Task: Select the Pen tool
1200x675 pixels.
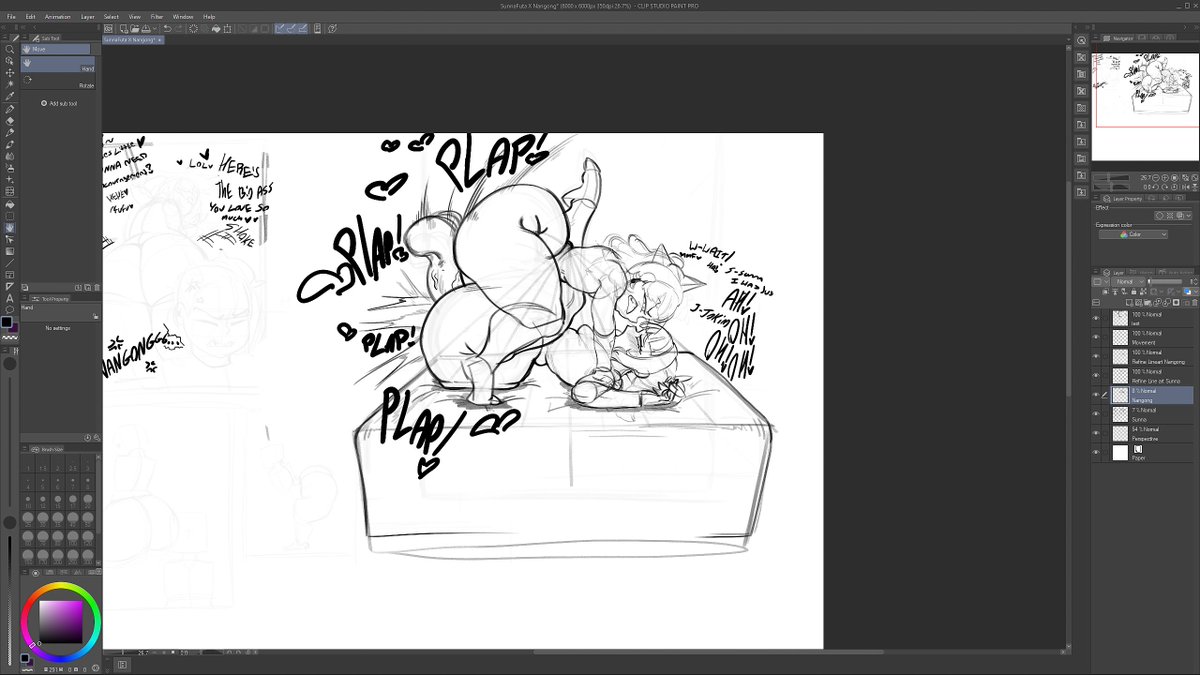Action: (10, 109)
